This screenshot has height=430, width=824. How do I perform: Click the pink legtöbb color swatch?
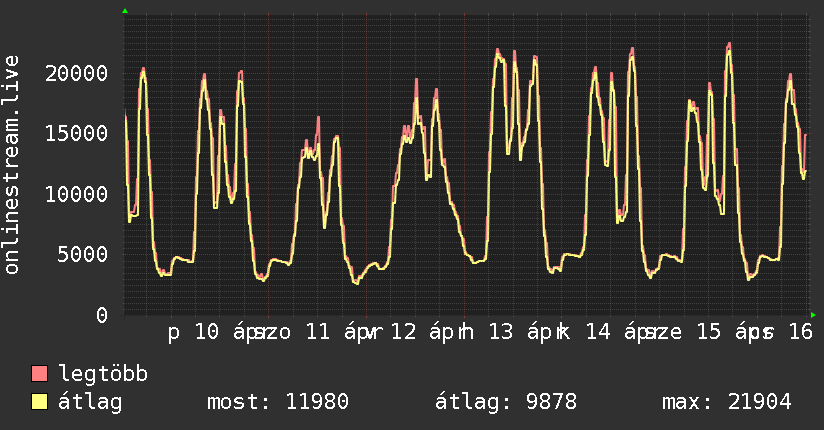pyautogui.click(x=39, y=373)
